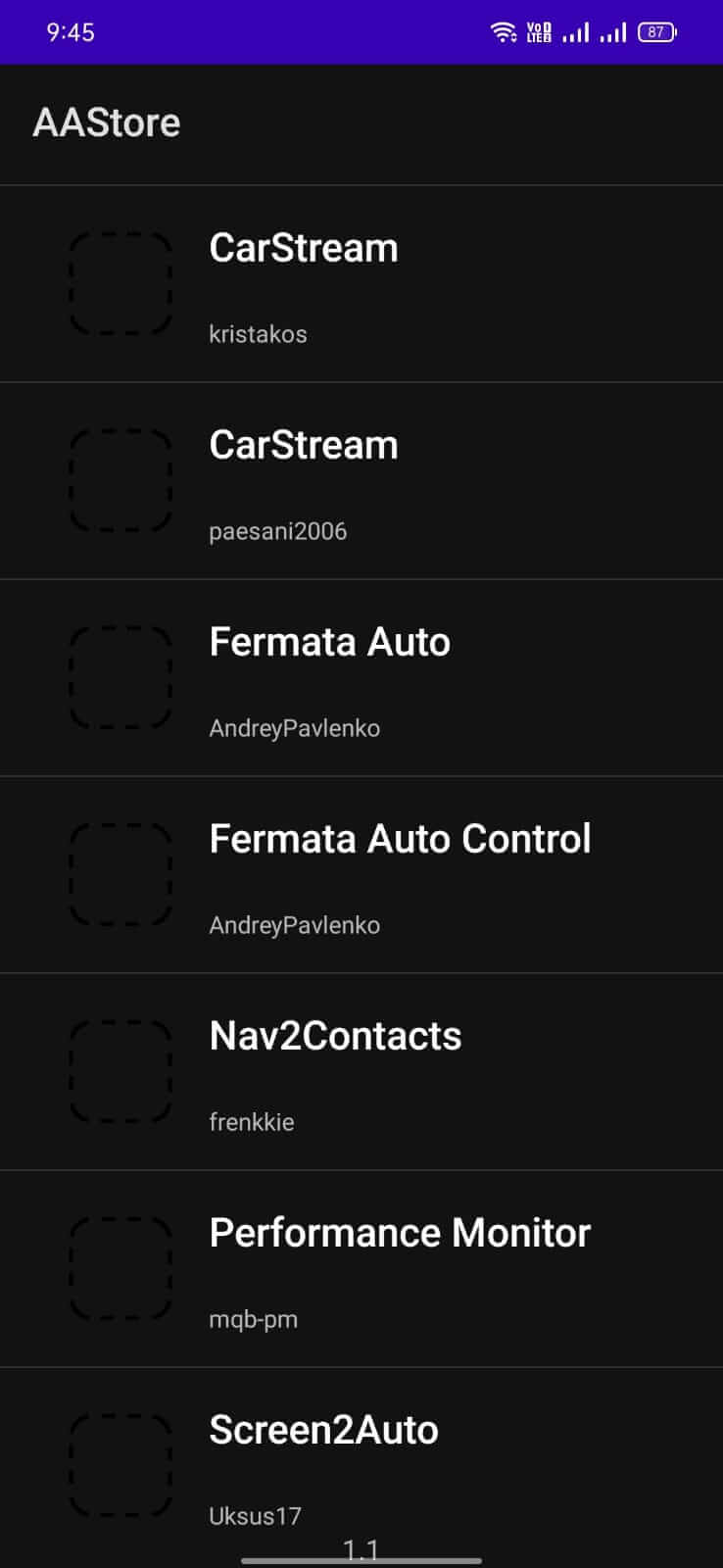Image resolution: width=723 pixels, height=1568 pixels.
Task: Tap the Screen2Auto app icon
Action: pos(120,1465)
